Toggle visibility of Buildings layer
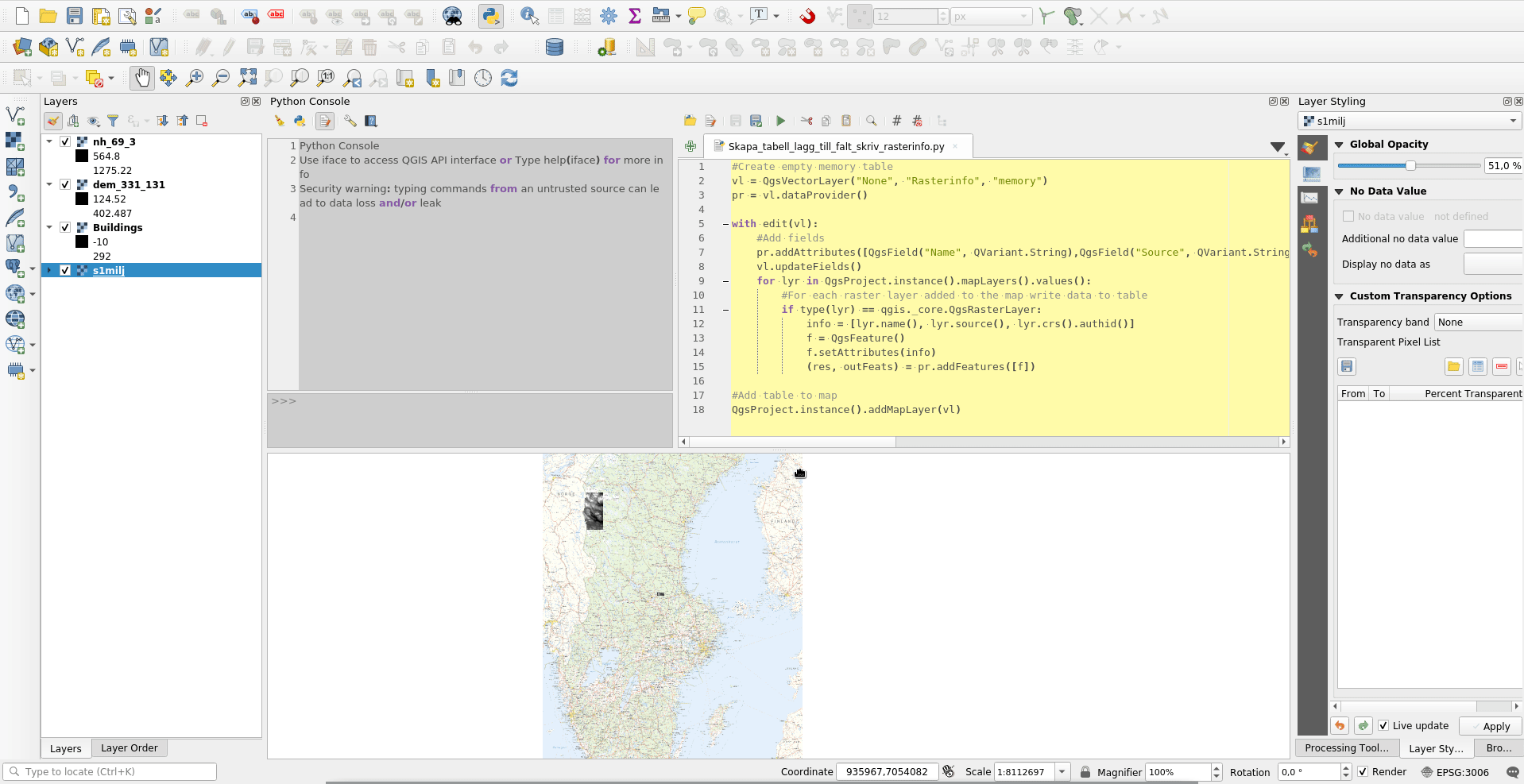 tap(65, 228)
